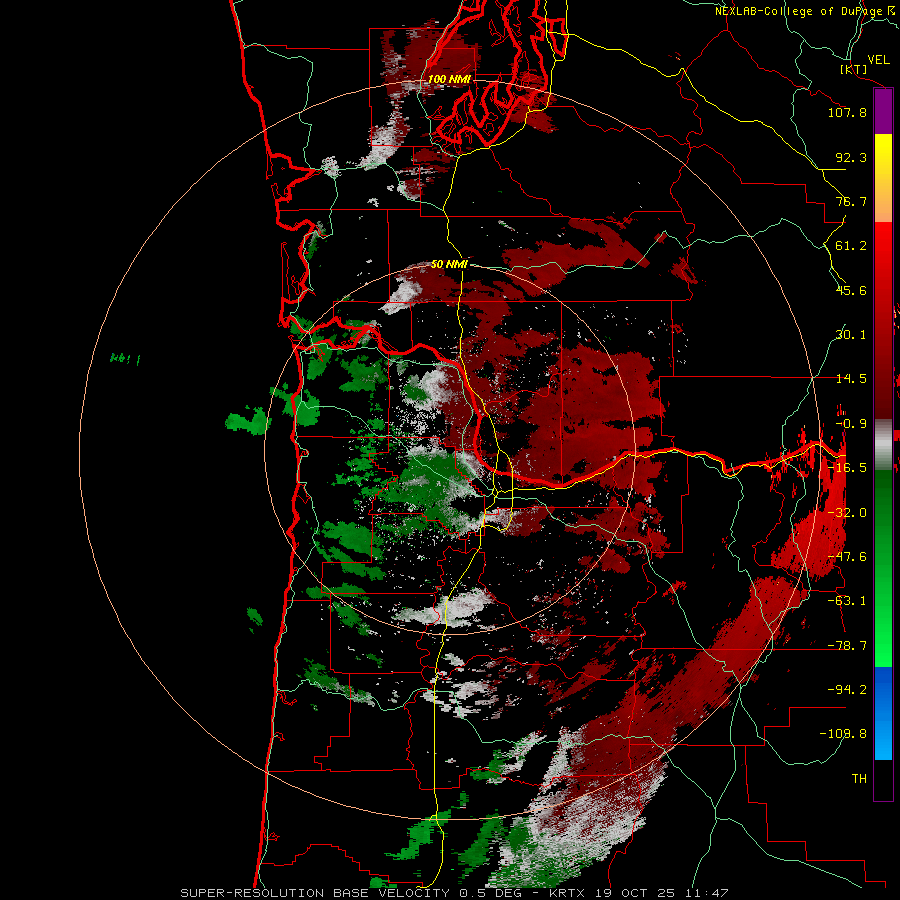Select the 30.1 velocity scale value
Viewport: 900px width, 900px height.
coord(851,334)
